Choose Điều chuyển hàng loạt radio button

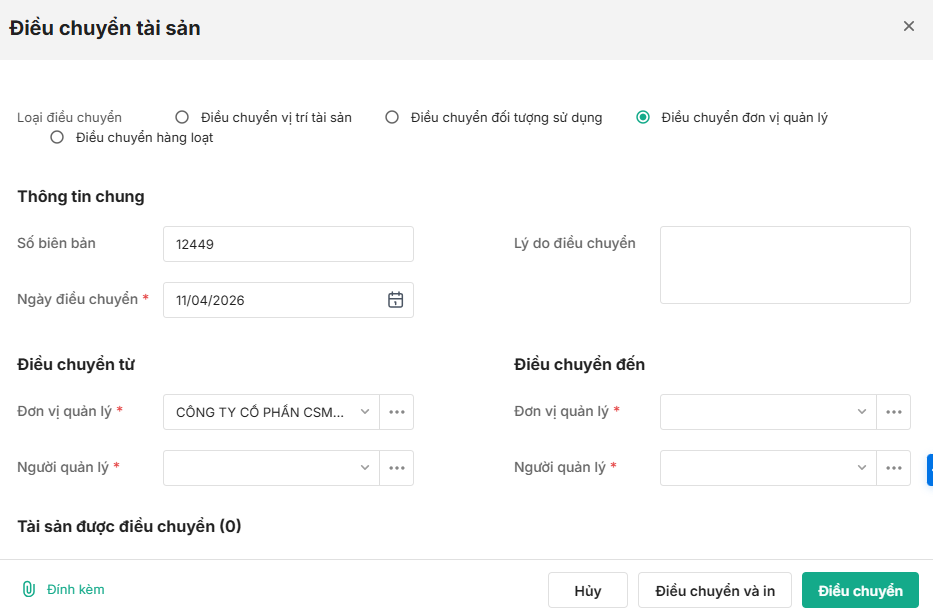click(x=57, y=138)
